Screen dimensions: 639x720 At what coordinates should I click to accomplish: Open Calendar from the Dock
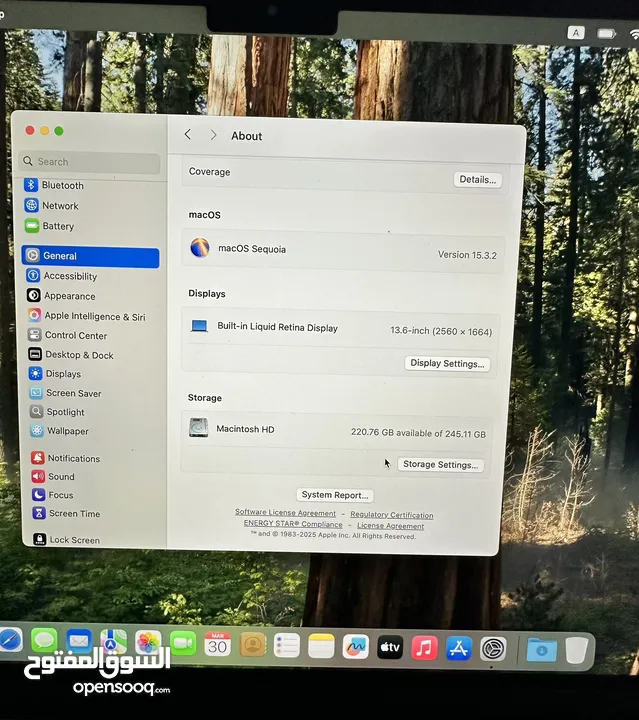(218, 644)
